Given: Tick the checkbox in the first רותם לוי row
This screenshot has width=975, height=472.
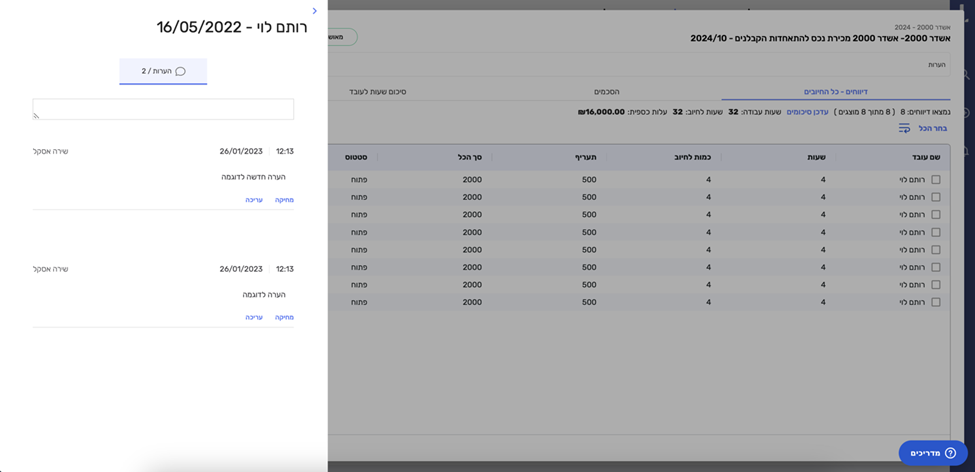Looking at the screenshot, I should [936, 180].
